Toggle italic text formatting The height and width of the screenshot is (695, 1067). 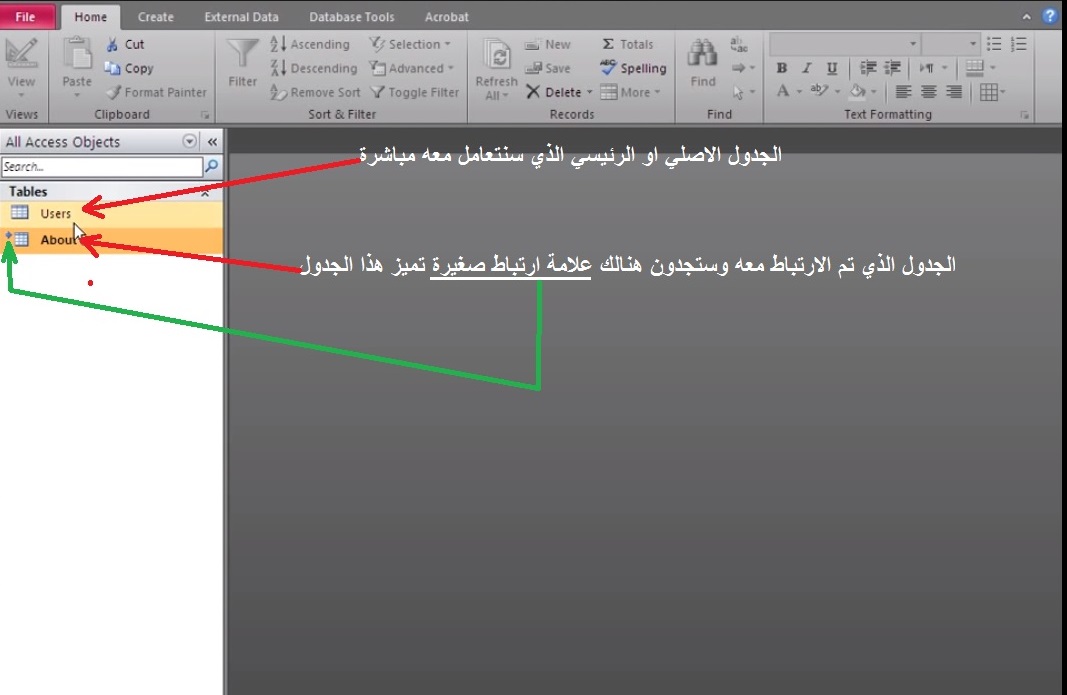[807, 67]
